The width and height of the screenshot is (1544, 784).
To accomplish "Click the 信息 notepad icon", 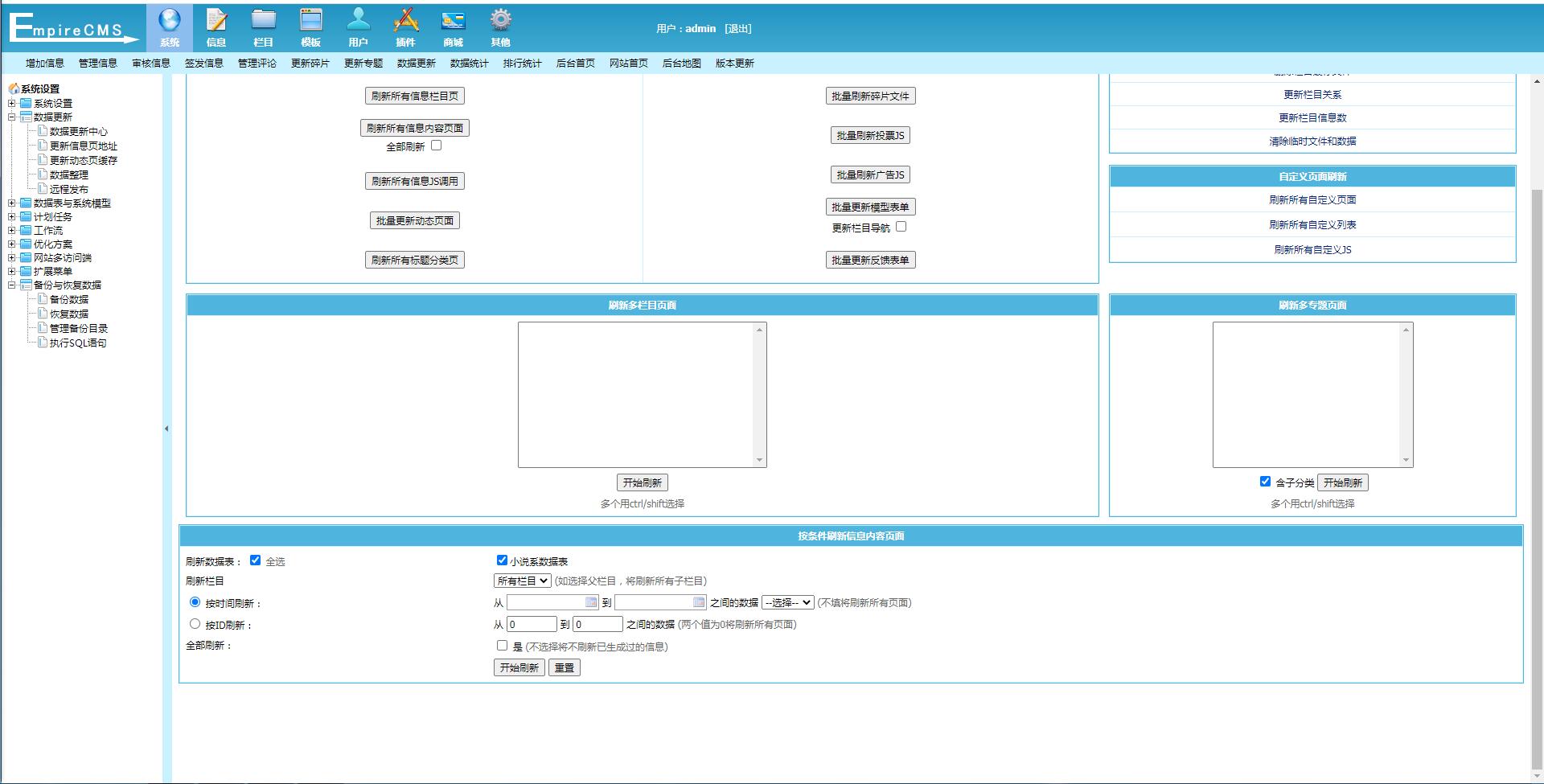I will click(216, 20).
